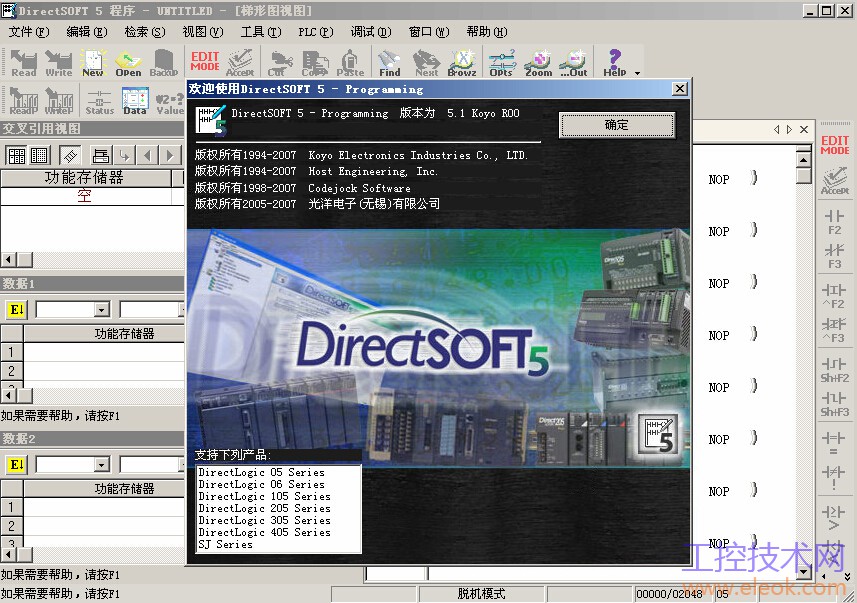Open the 文件(F) menu
Screen dimensions: 857x603
[29, 32]
